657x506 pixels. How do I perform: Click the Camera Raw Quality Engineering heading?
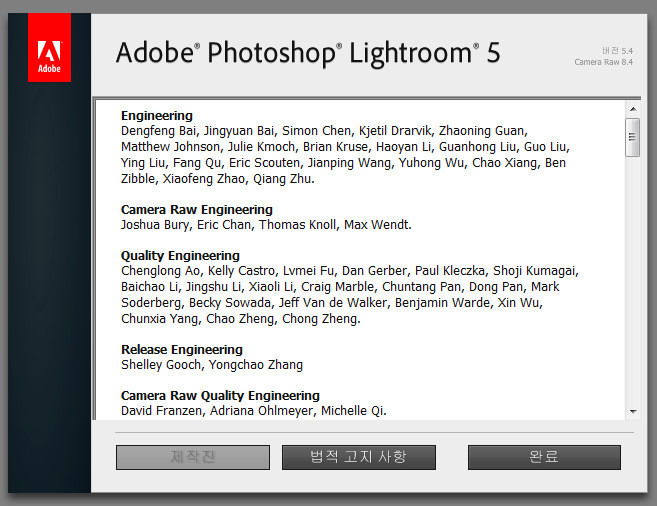tap(220, 395)
